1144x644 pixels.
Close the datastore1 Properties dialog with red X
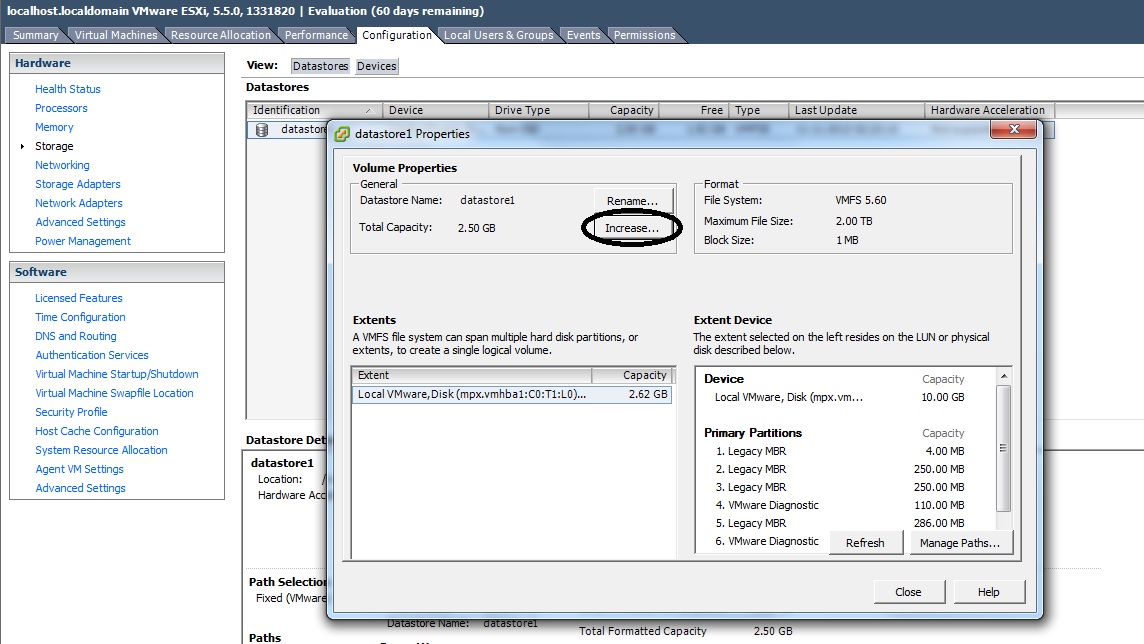pyautogui.click(x=1013, y=129)
